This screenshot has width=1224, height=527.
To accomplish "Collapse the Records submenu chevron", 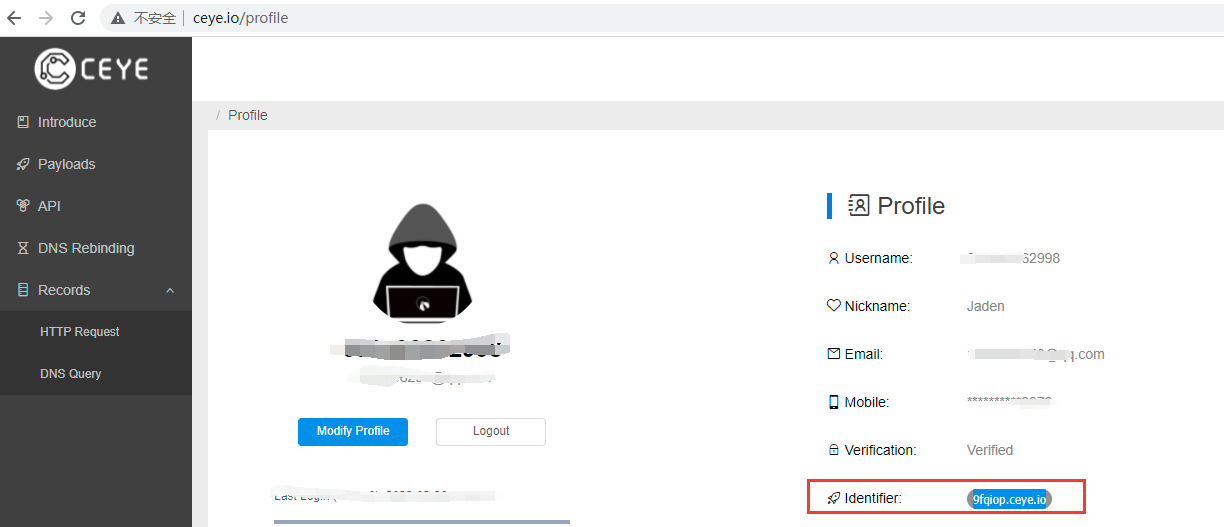I will (170, 290).
